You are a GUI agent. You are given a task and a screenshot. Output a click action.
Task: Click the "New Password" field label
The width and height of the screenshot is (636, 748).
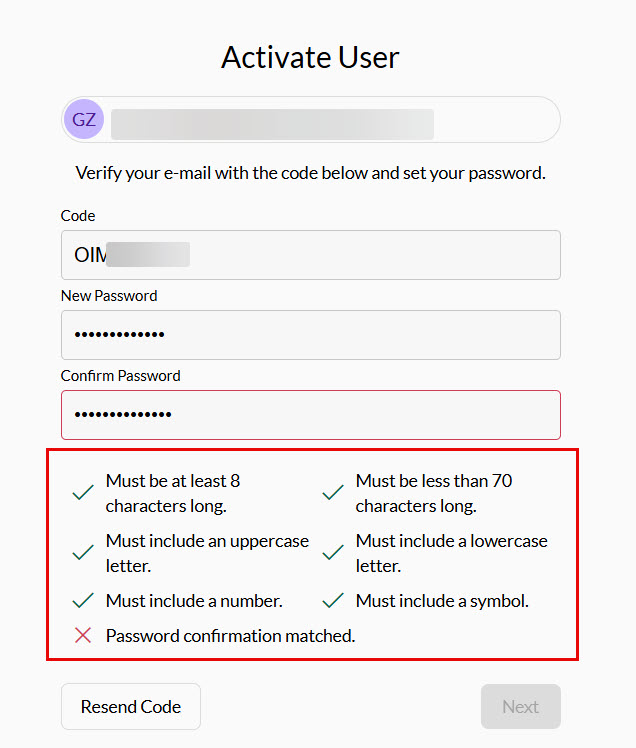[x=109, y=296]
